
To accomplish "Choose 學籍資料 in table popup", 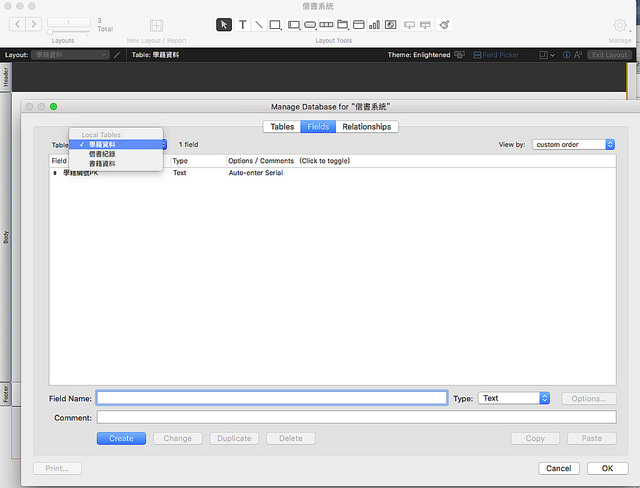I will 116,144.
